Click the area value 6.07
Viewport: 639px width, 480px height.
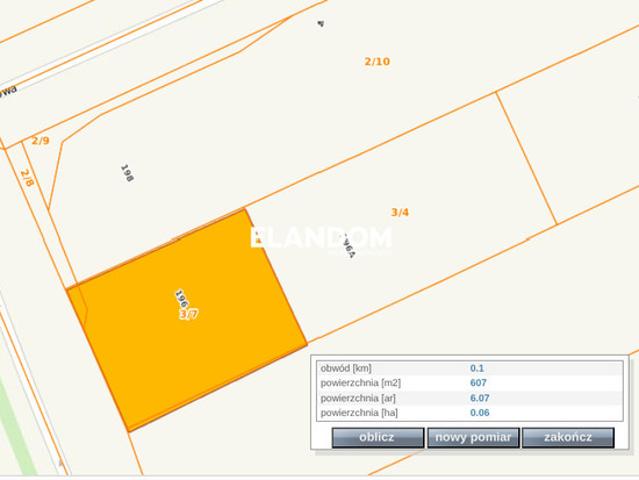coord(479,397)
